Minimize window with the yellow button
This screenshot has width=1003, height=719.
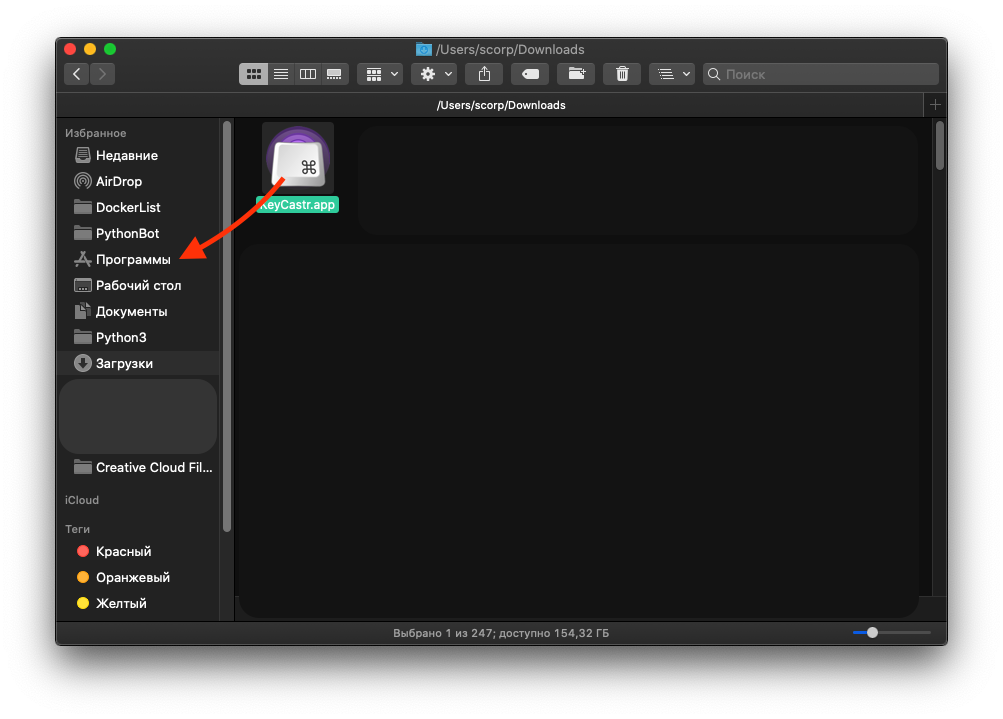(90, 49)
